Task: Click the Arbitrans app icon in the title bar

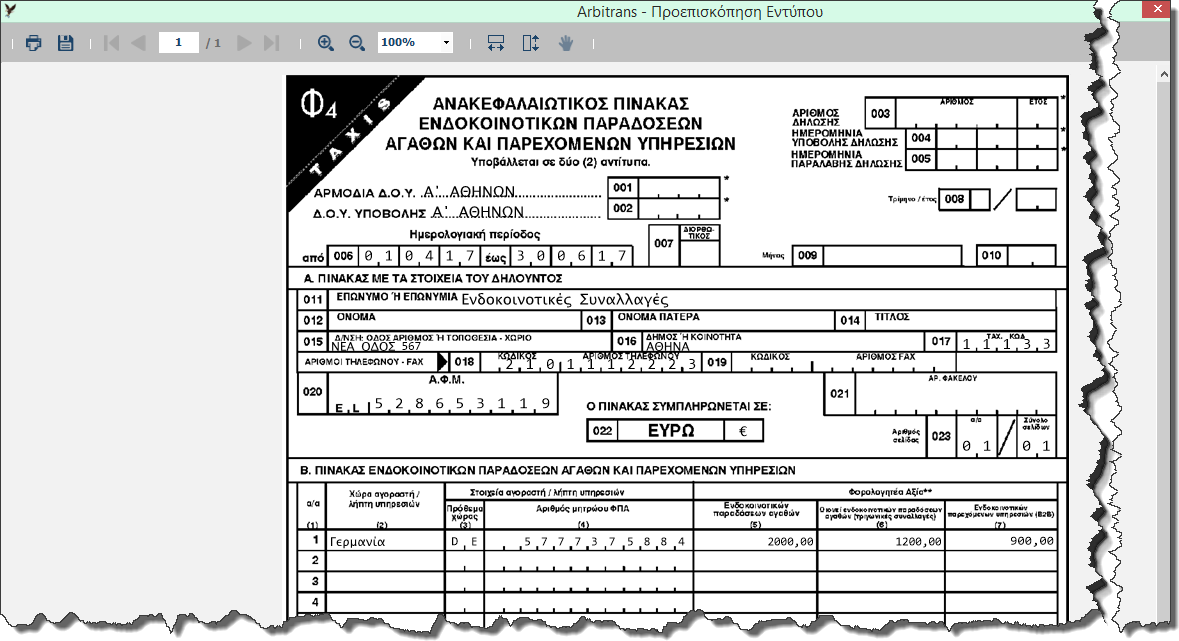Action: click(x=9, y=11)
